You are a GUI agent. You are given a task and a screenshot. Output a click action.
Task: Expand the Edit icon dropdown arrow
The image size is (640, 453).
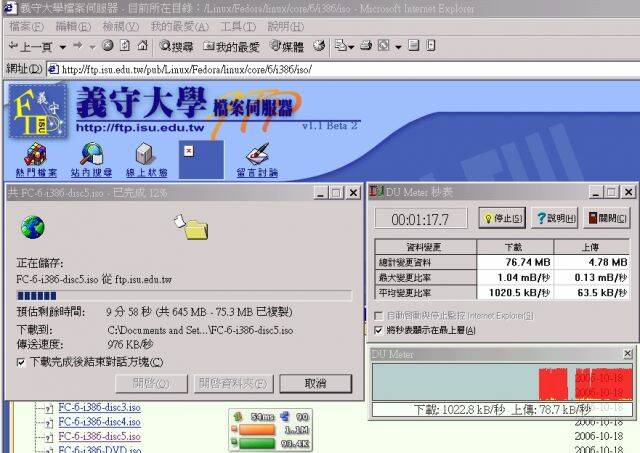coord(398,47)
